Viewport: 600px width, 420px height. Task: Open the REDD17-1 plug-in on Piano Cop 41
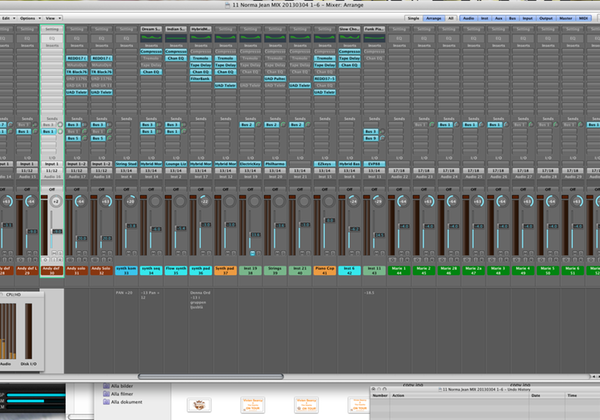tap(324, 78)
